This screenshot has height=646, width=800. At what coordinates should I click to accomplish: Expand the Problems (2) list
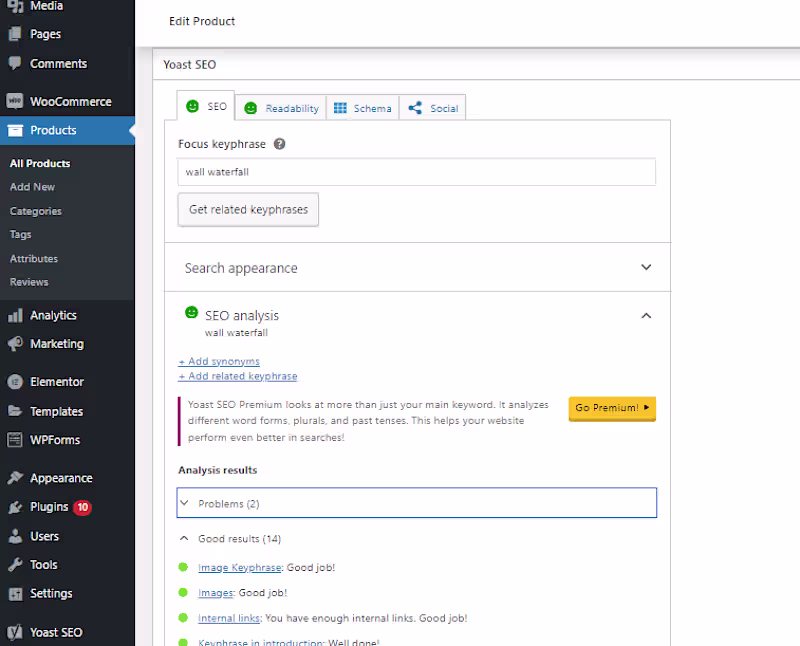416,503
